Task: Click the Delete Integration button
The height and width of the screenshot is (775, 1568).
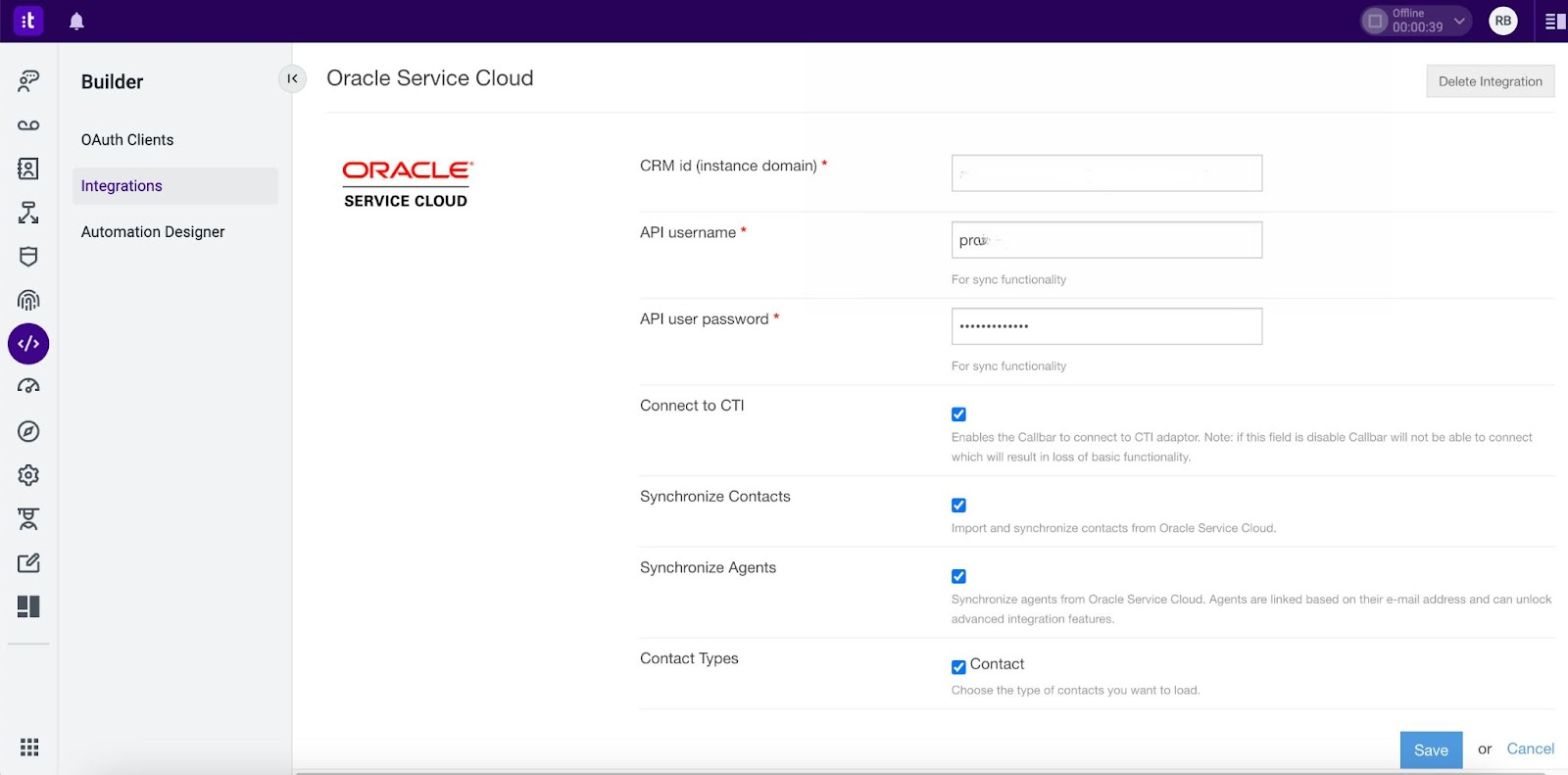Action: (1490, 81)
